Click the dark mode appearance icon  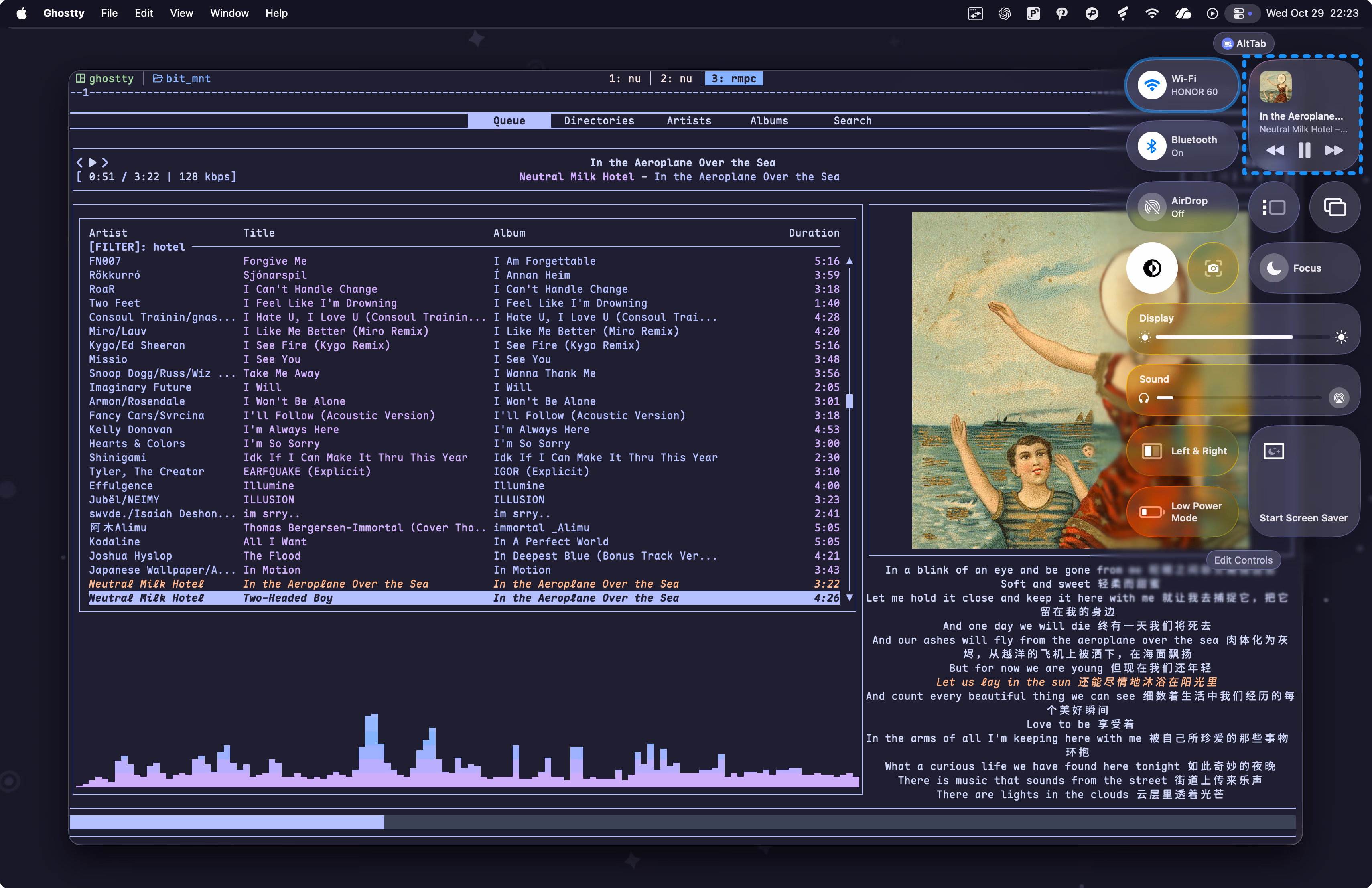click(1152, 268)
